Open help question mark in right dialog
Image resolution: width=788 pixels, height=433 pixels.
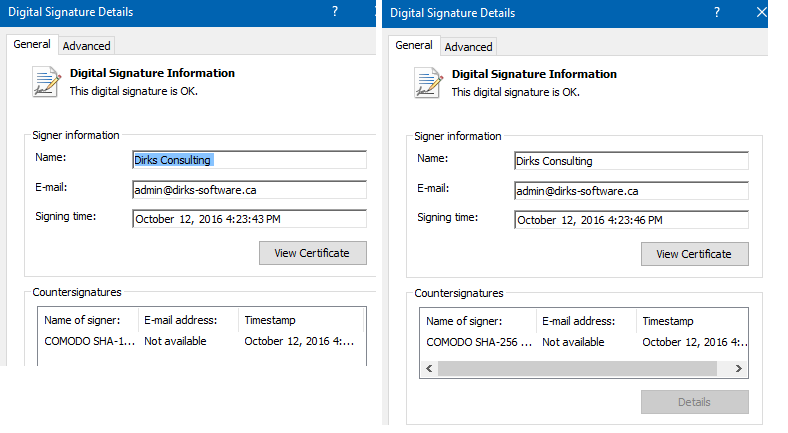717,13
